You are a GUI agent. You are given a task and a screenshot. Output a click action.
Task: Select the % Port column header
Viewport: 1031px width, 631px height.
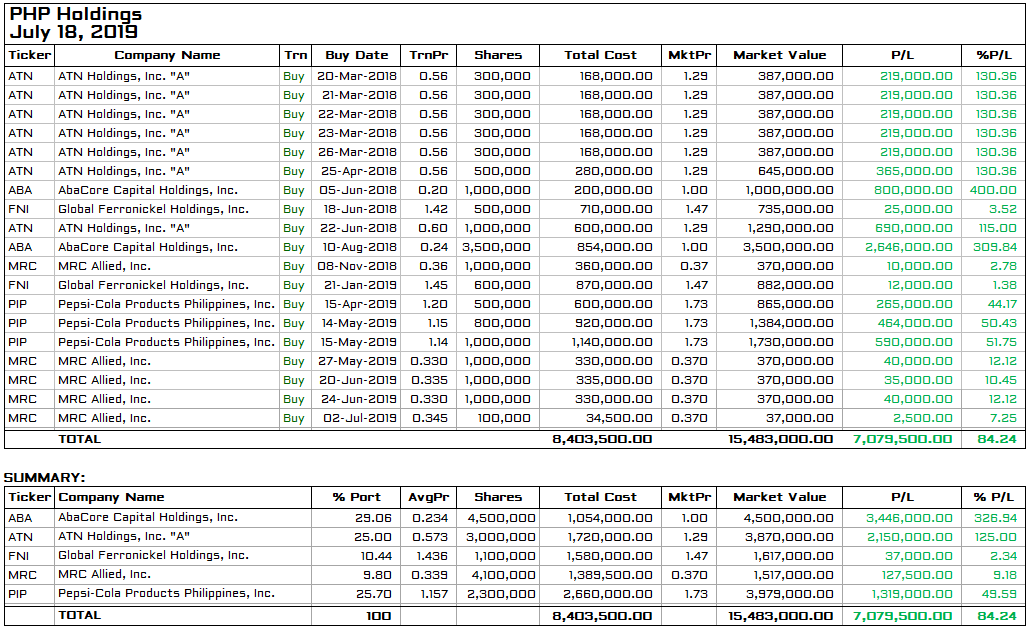[x=356, y=498]
